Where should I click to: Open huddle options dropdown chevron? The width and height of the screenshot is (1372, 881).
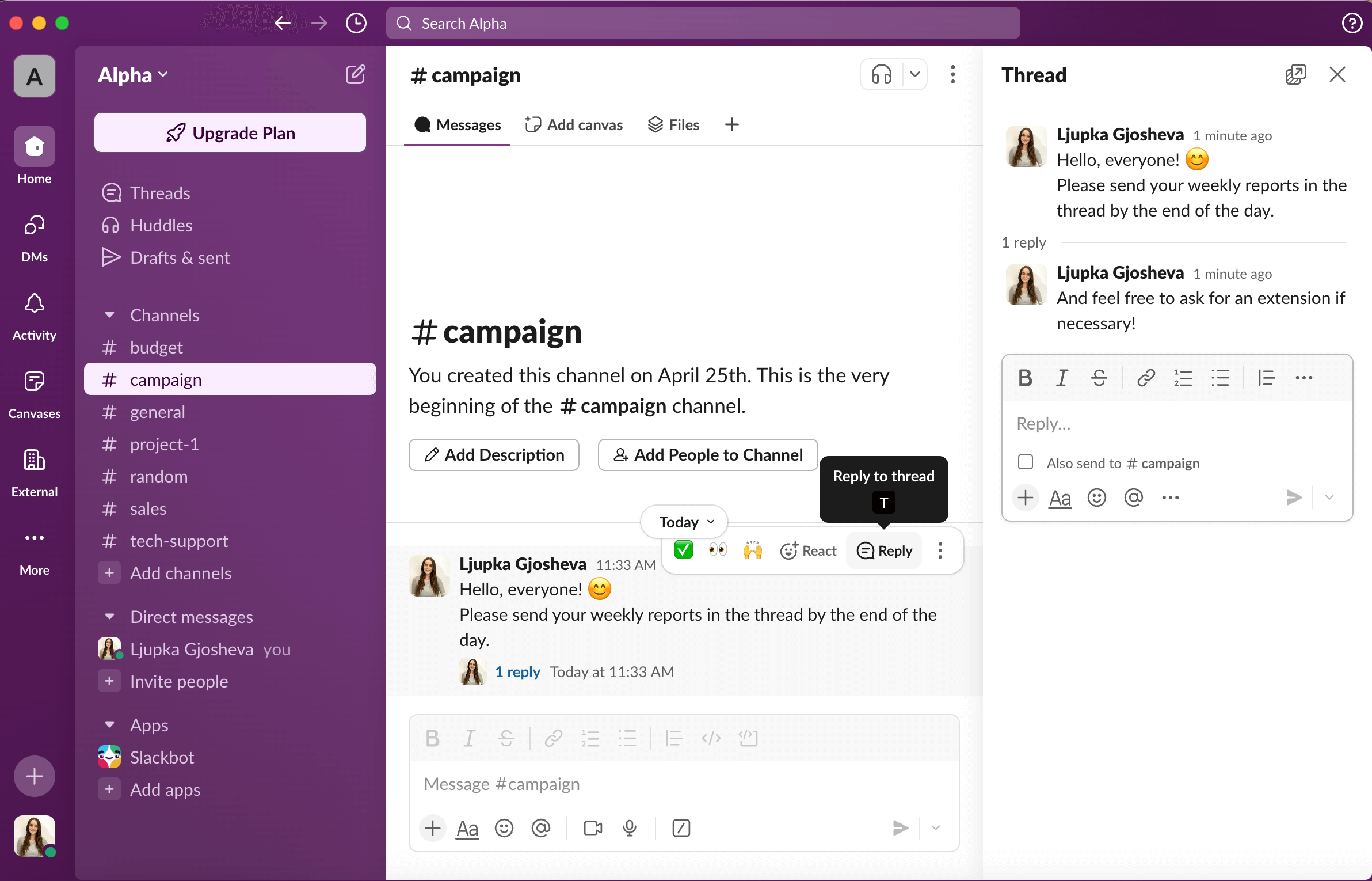[x=915, y=74]
